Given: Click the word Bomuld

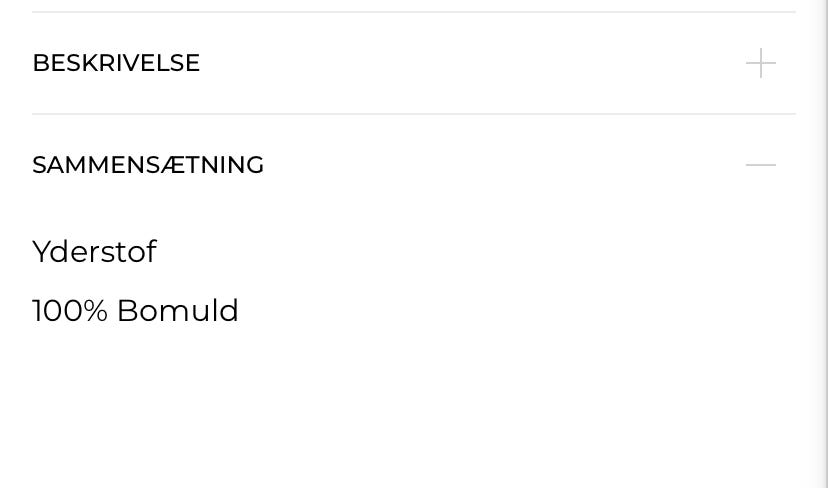Looking at the screenshot, I should tap(177, 311).
